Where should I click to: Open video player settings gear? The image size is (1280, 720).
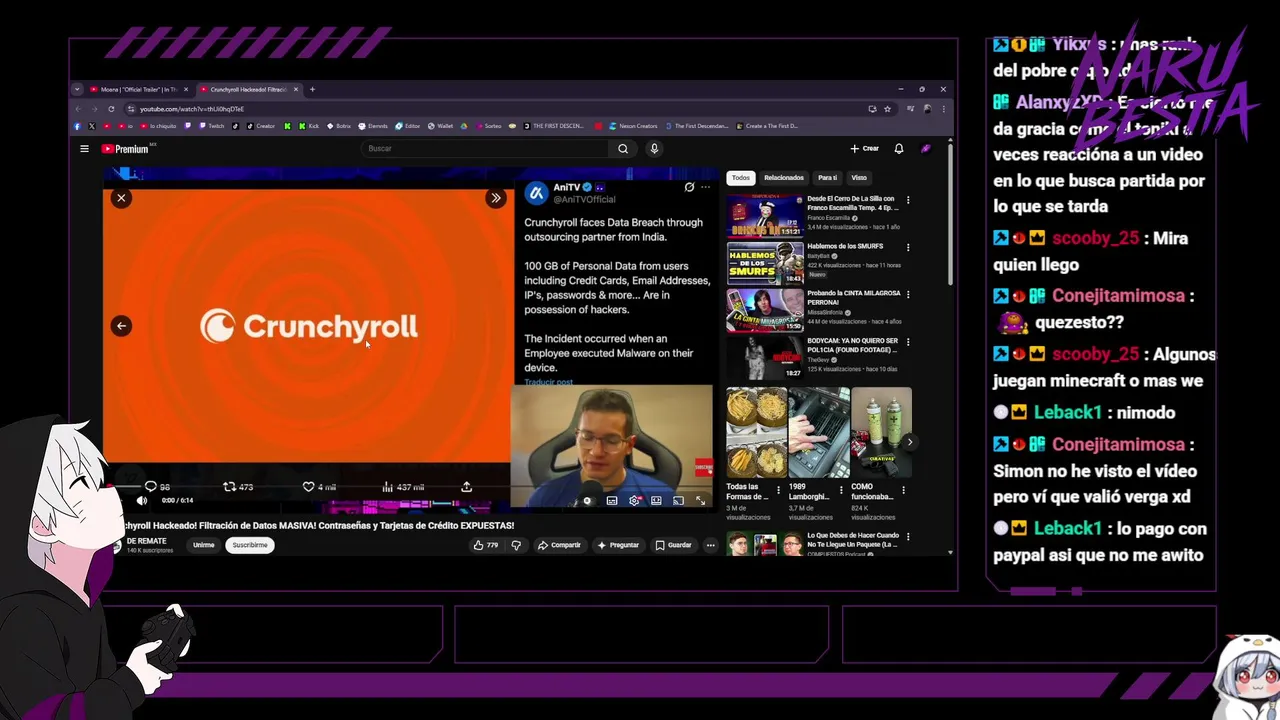[634, 500]
